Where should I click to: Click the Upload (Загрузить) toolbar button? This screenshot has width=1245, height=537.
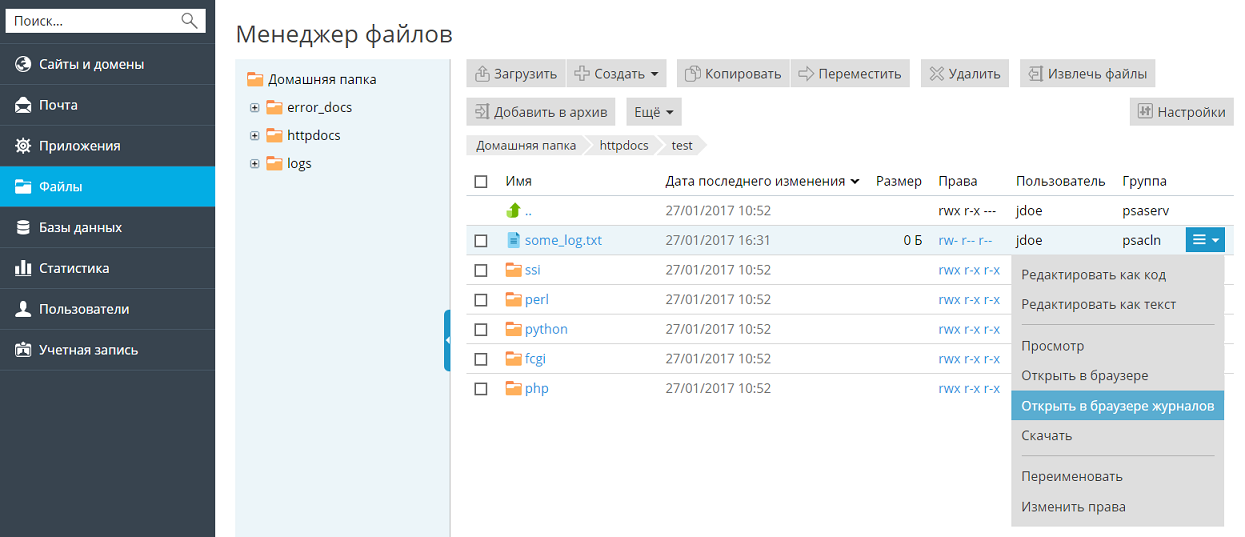(515, 73)
